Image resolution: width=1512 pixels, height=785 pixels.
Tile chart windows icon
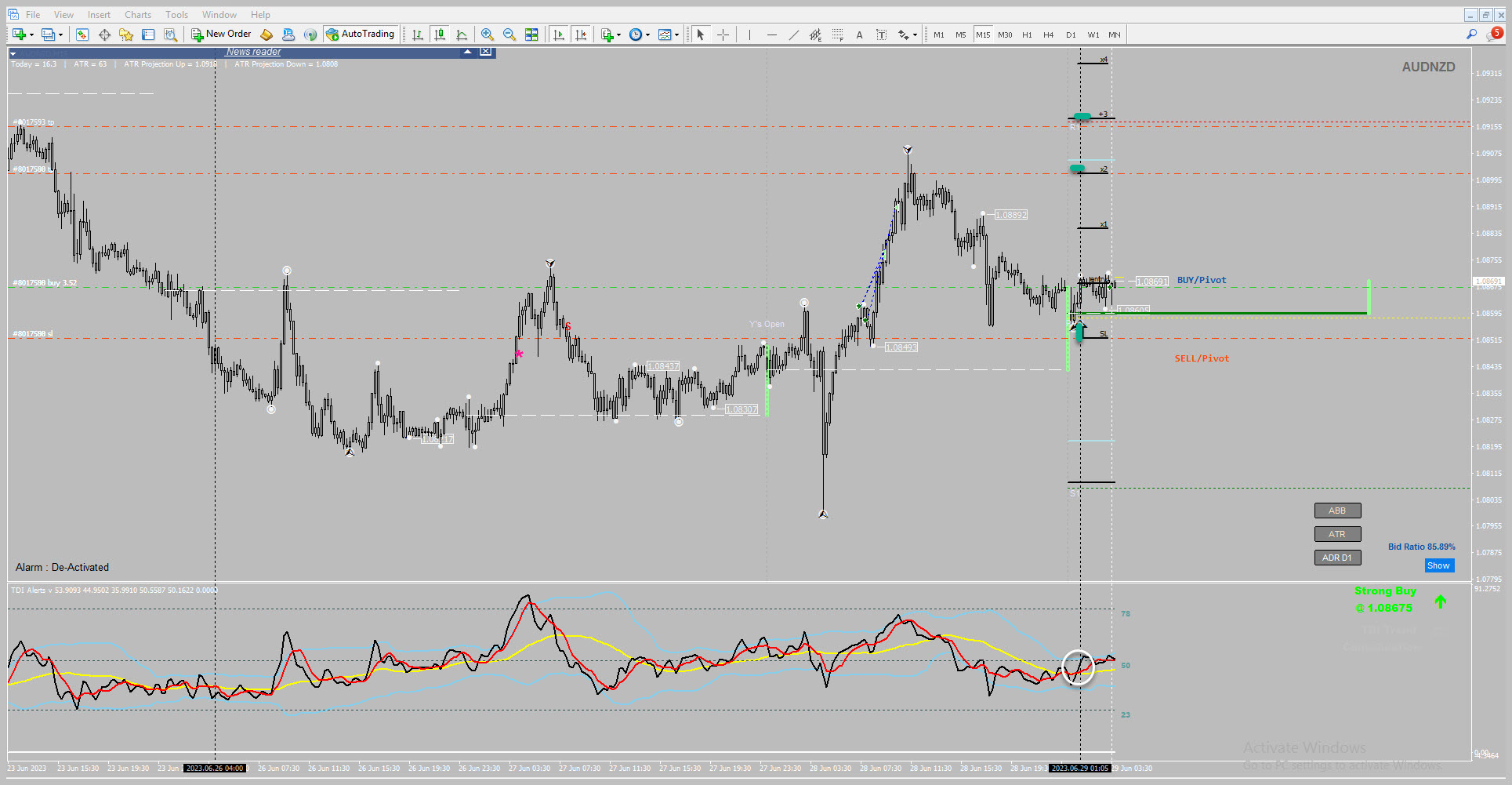click(531, 35)
